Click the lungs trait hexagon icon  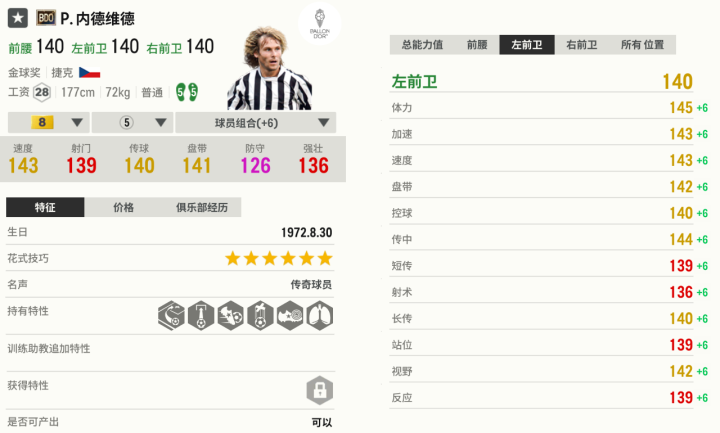click(x=320, y=316)
